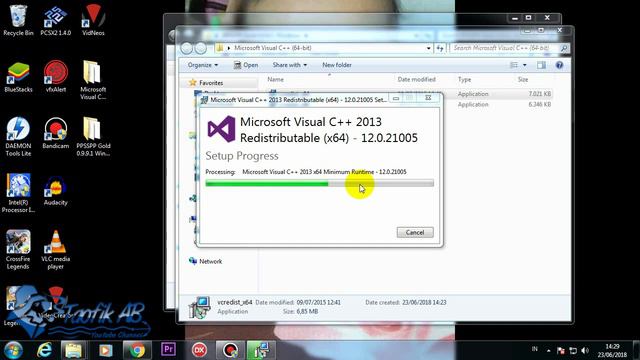Click the setup progress bar
The width and height of the screenshot is (640, 360).
(x=320, y=183)
